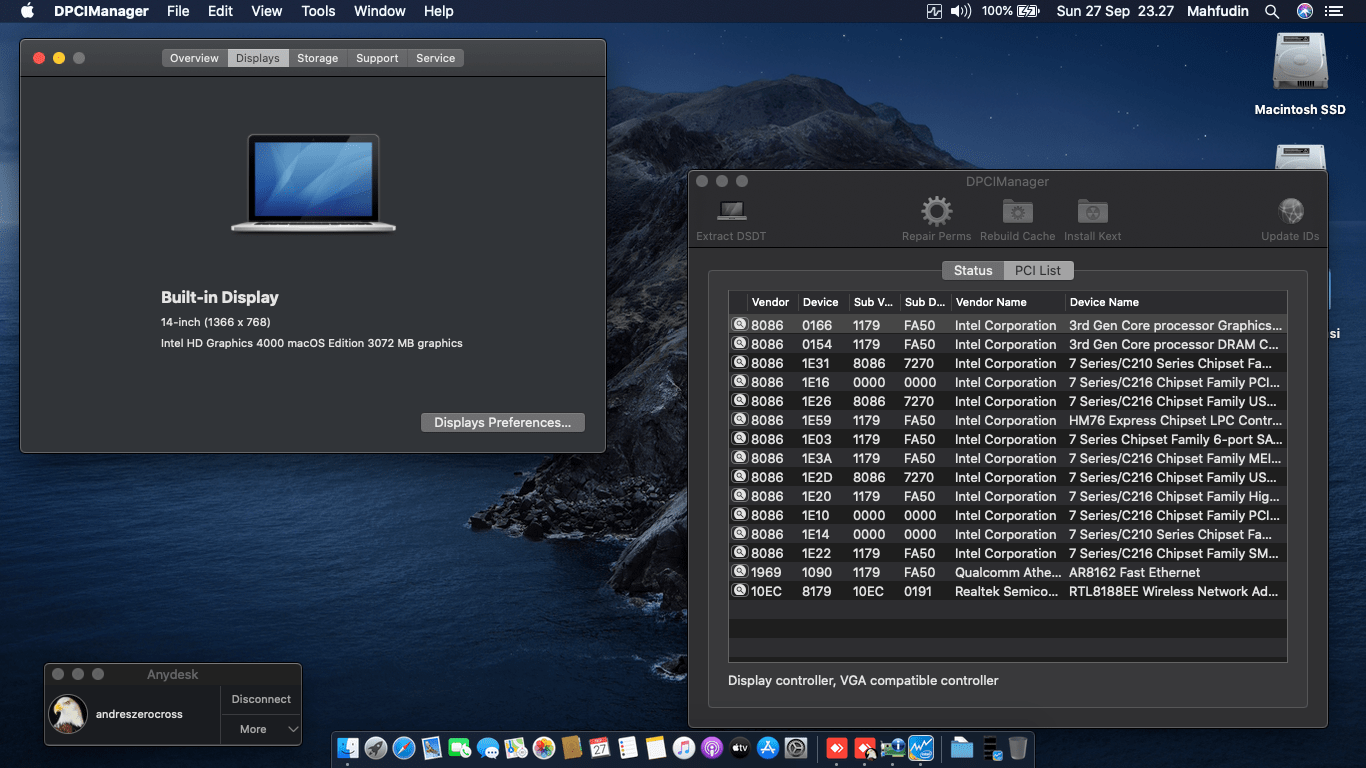The width and height of the screenshot is (1366, 768).
Task: Click the magnifier icon for AR8162 Fast Ethernet row
Action: 740,572
